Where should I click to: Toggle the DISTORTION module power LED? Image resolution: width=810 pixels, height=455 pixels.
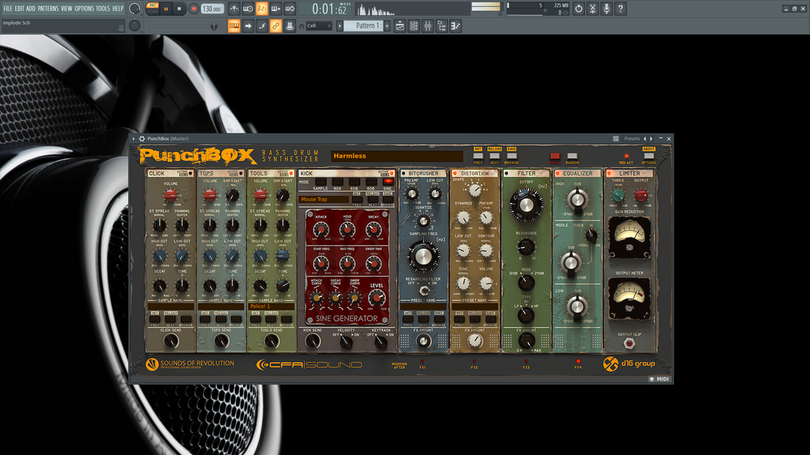pos(455,174)
